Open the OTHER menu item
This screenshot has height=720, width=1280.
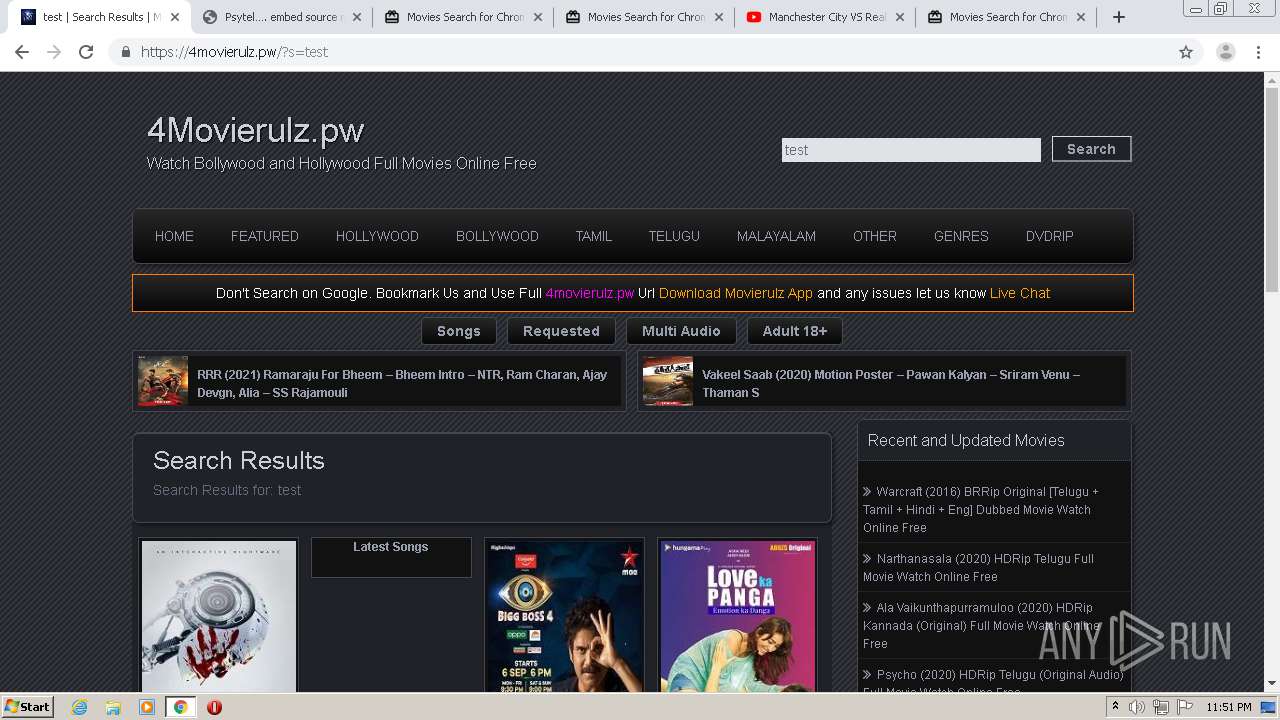875,236
